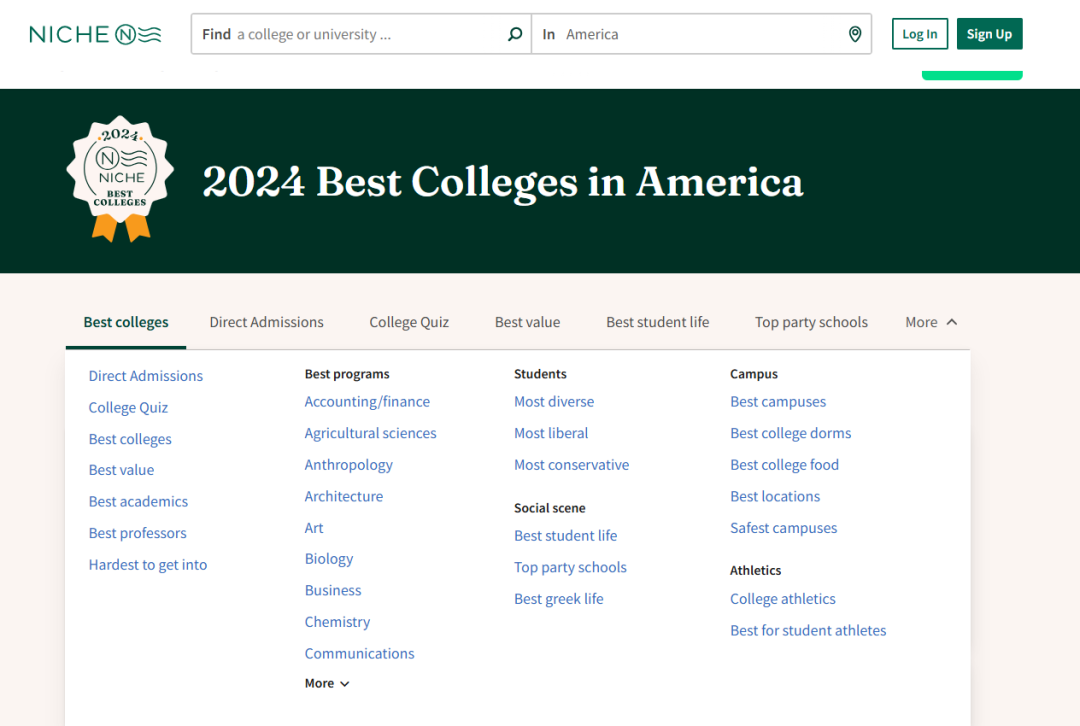Click the location pin icon
This screenshot has height=726, width=1080.
(855, 34)
